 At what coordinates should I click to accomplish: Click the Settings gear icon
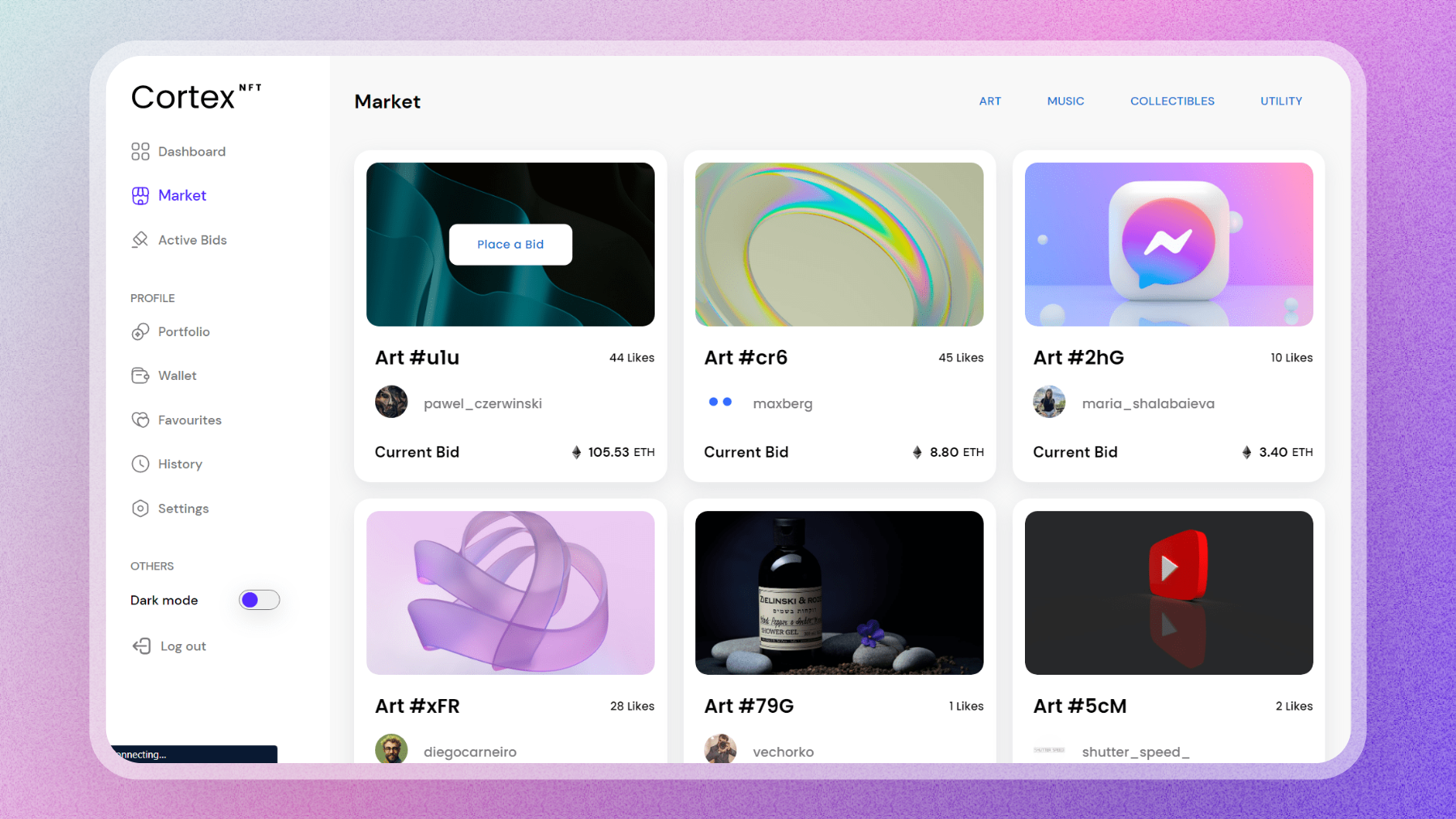pyautogui.click(x=140, y=509)
